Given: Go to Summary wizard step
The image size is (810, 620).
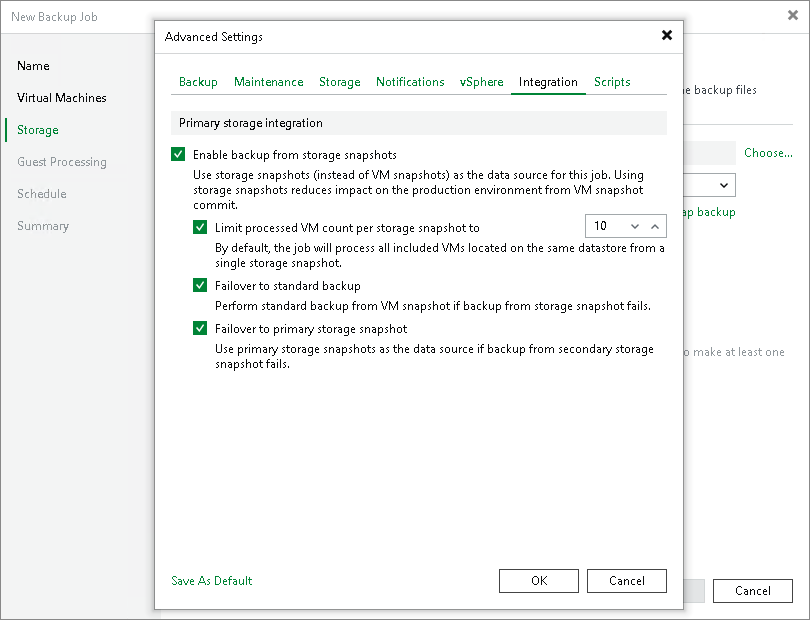Looking at the screenshot, I should pos(43,226).
